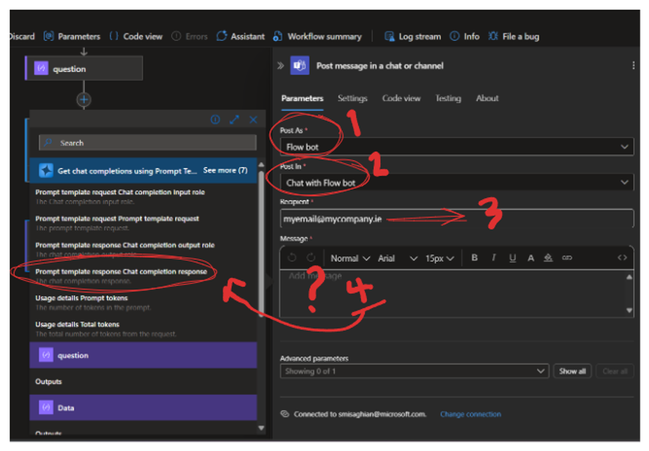The width and height of the screenshot is (649, 451).
Task: Click into the Add message text area
Action: (x=453, y=293)
